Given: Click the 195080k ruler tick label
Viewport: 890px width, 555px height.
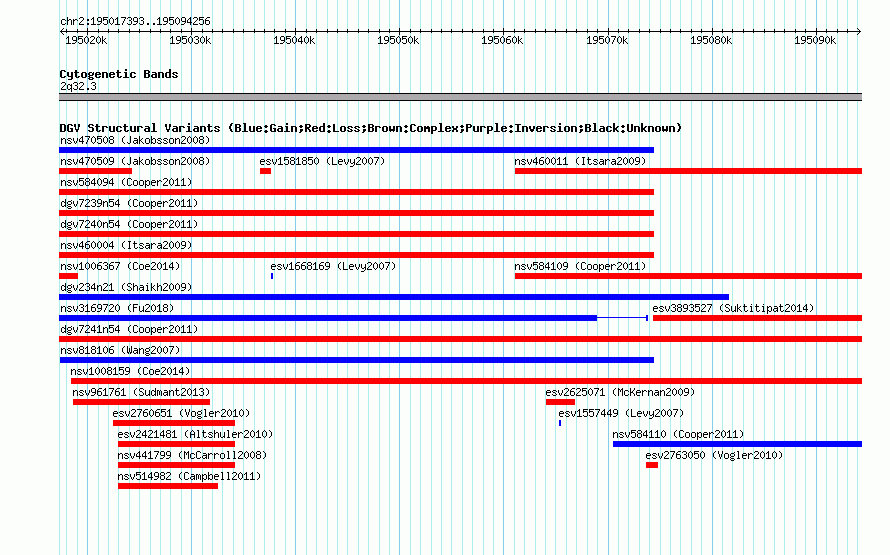Looking at the screenshot, I should pos(711,40).
